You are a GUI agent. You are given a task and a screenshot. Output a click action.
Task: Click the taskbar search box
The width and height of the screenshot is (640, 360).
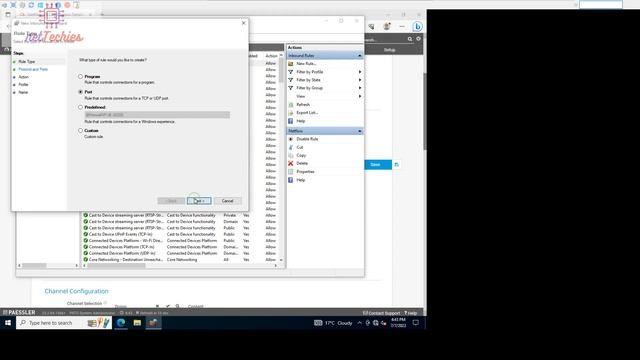point(64,323)
